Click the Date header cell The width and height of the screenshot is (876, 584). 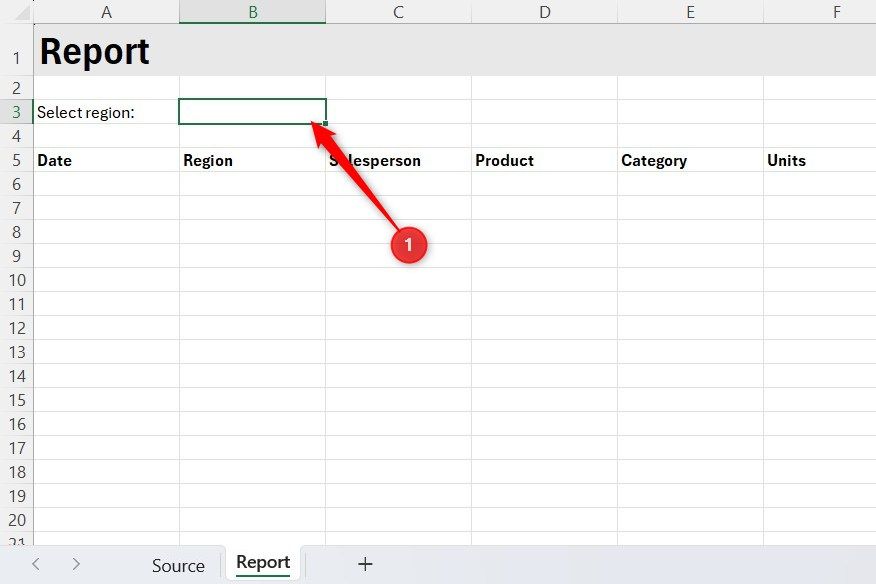coord(106,160)
